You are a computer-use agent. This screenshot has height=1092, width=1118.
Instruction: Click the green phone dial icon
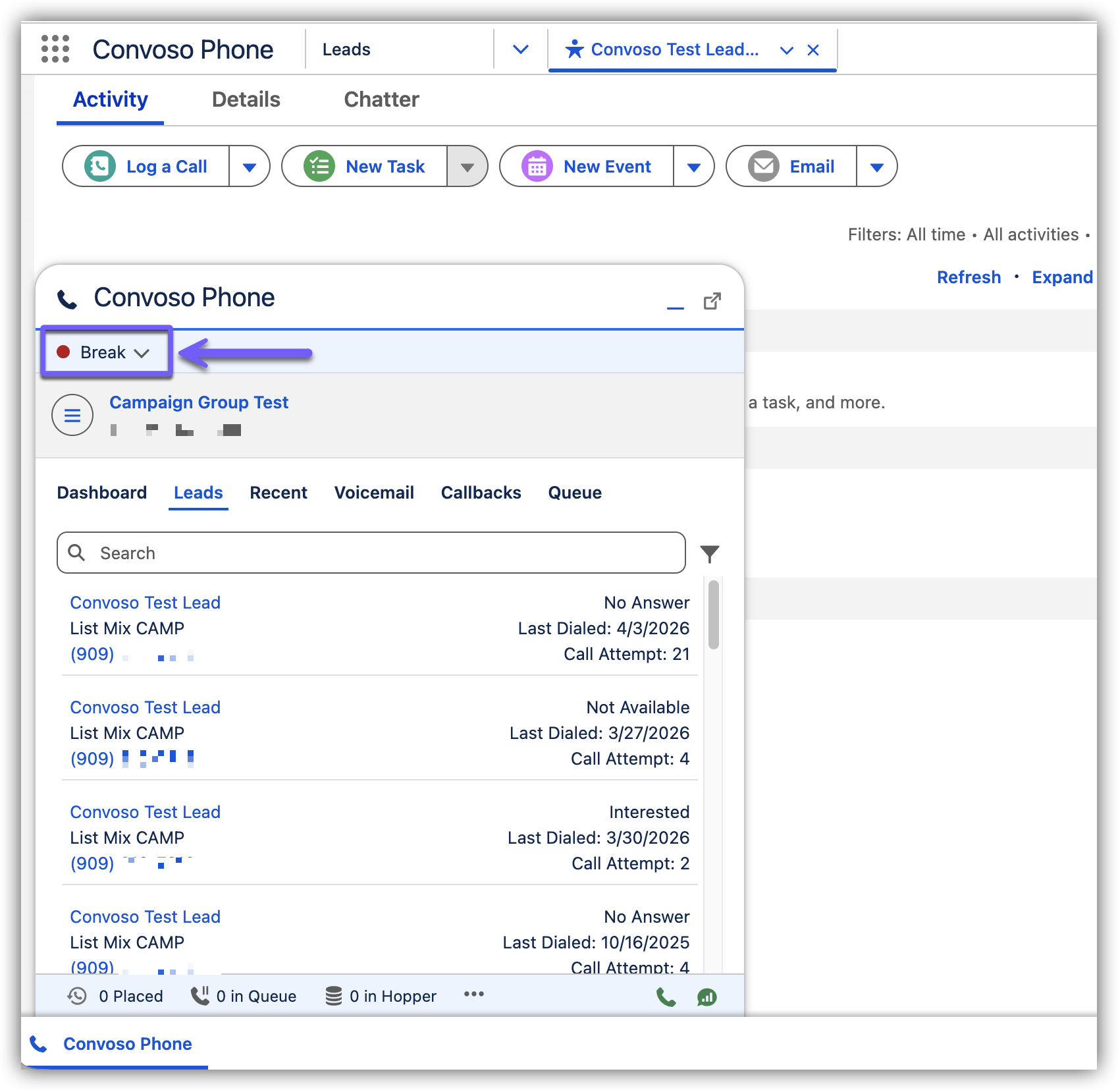point(666,997)
